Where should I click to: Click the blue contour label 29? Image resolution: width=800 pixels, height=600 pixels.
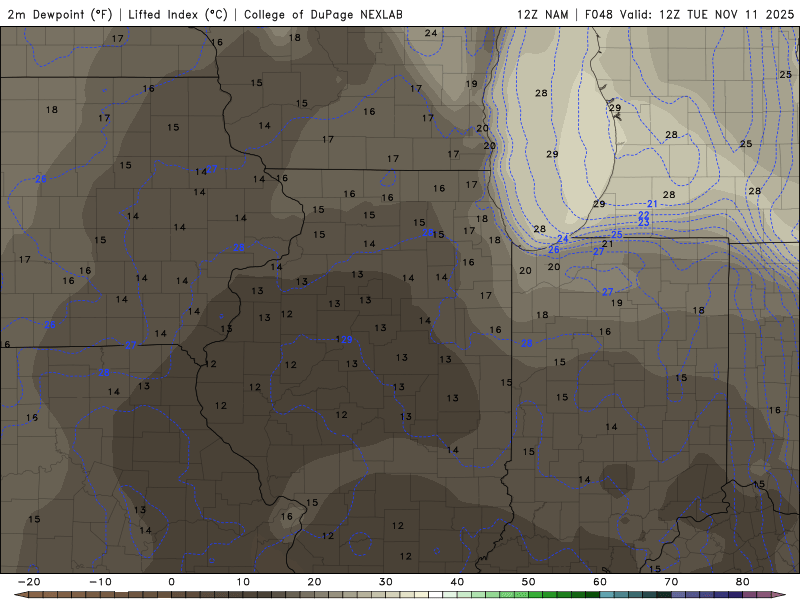point(346,339)
